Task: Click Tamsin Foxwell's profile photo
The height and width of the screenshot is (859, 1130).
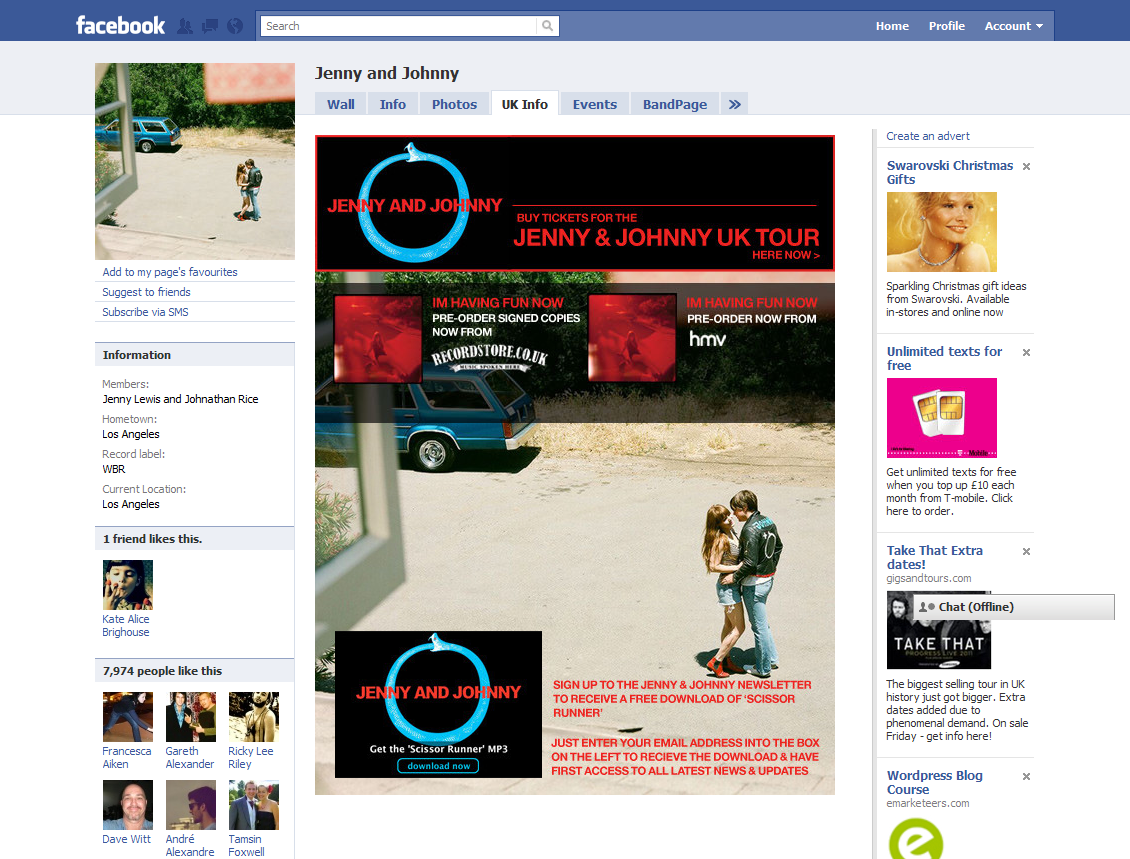Action: [254, 805]
